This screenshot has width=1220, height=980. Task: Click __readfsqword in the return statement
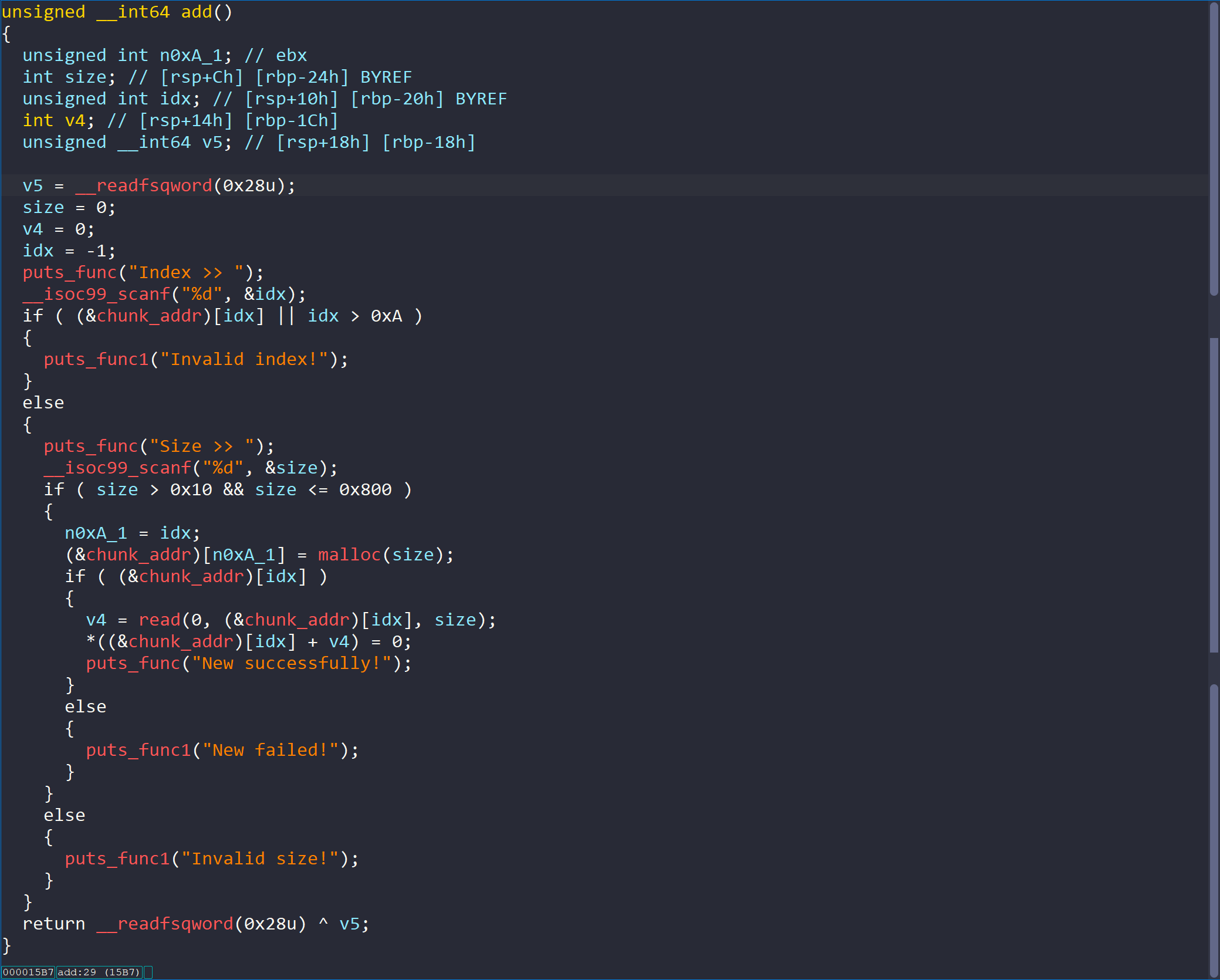click(x=165, y=924)
